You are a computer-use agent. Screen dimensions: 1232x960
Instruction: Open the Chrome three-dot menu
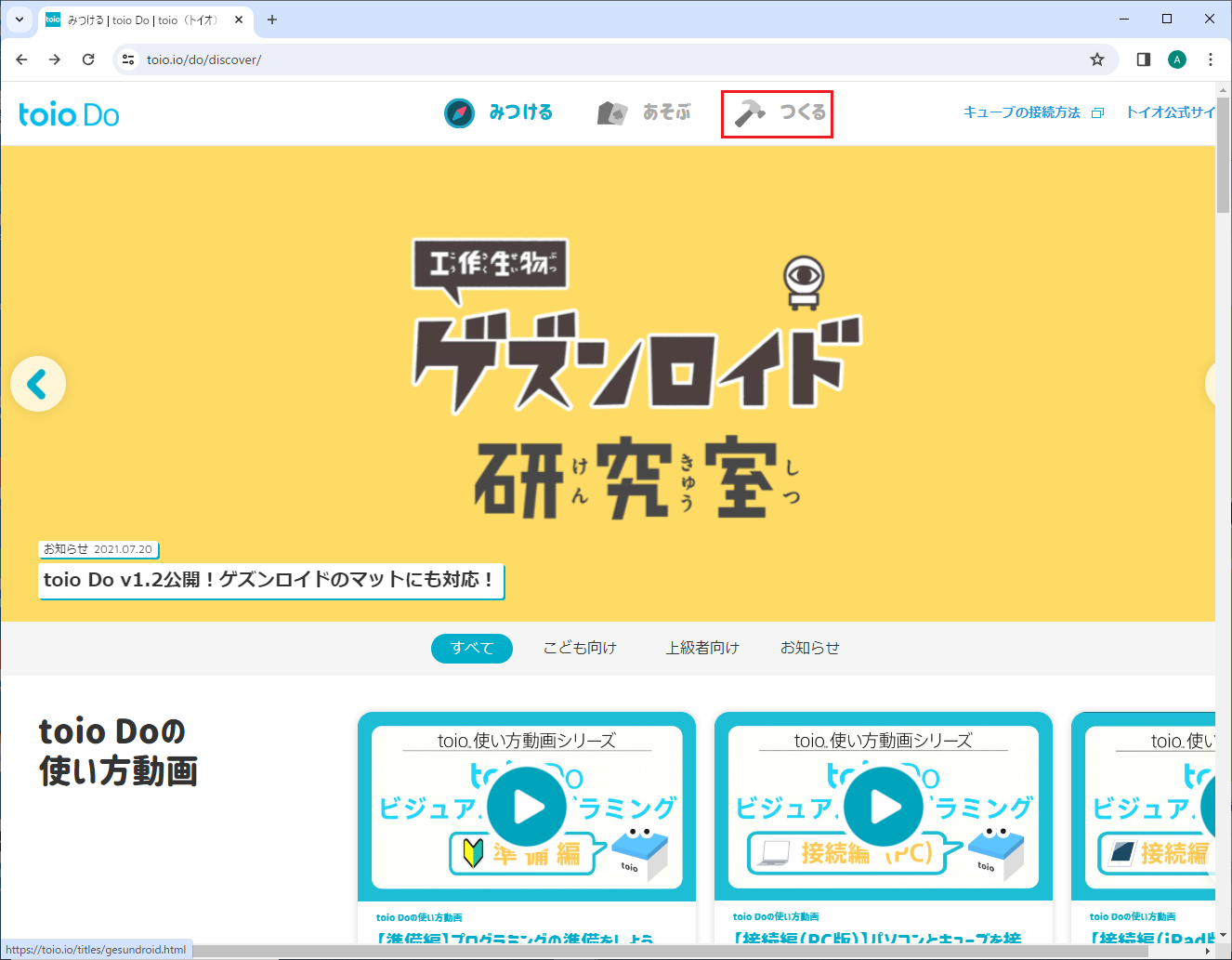(1211, 59)
